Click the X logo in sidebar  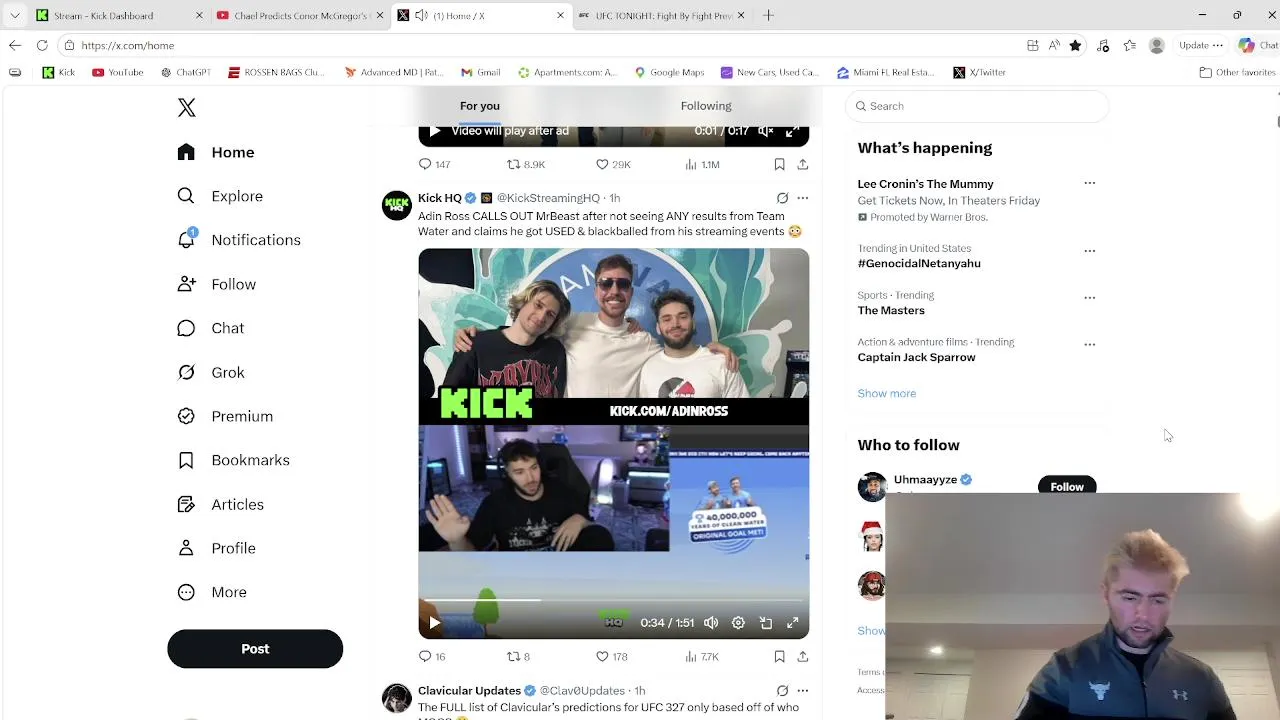click(x=187, y=108)
